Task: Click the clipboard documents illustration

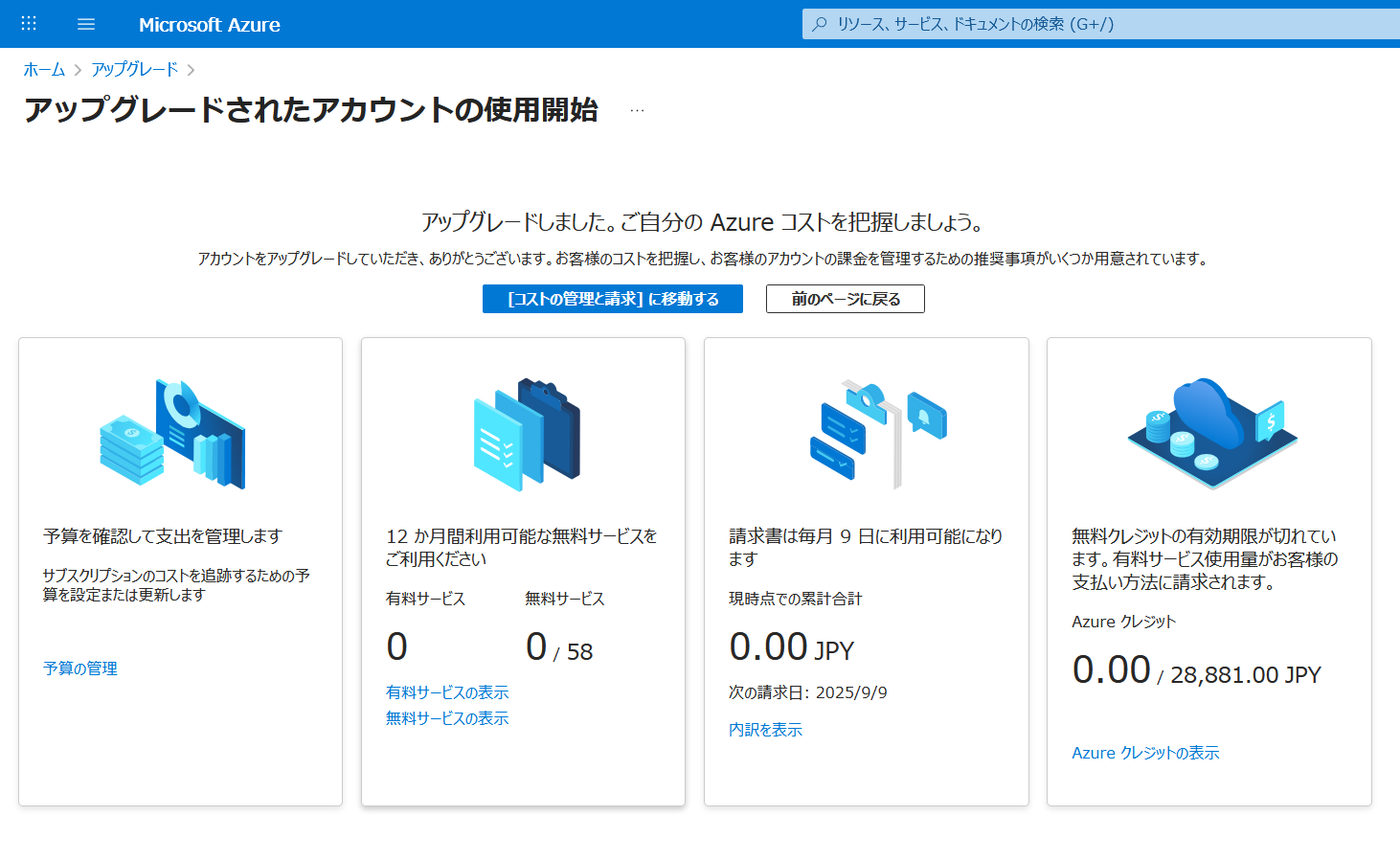Action: coord(527,434)
